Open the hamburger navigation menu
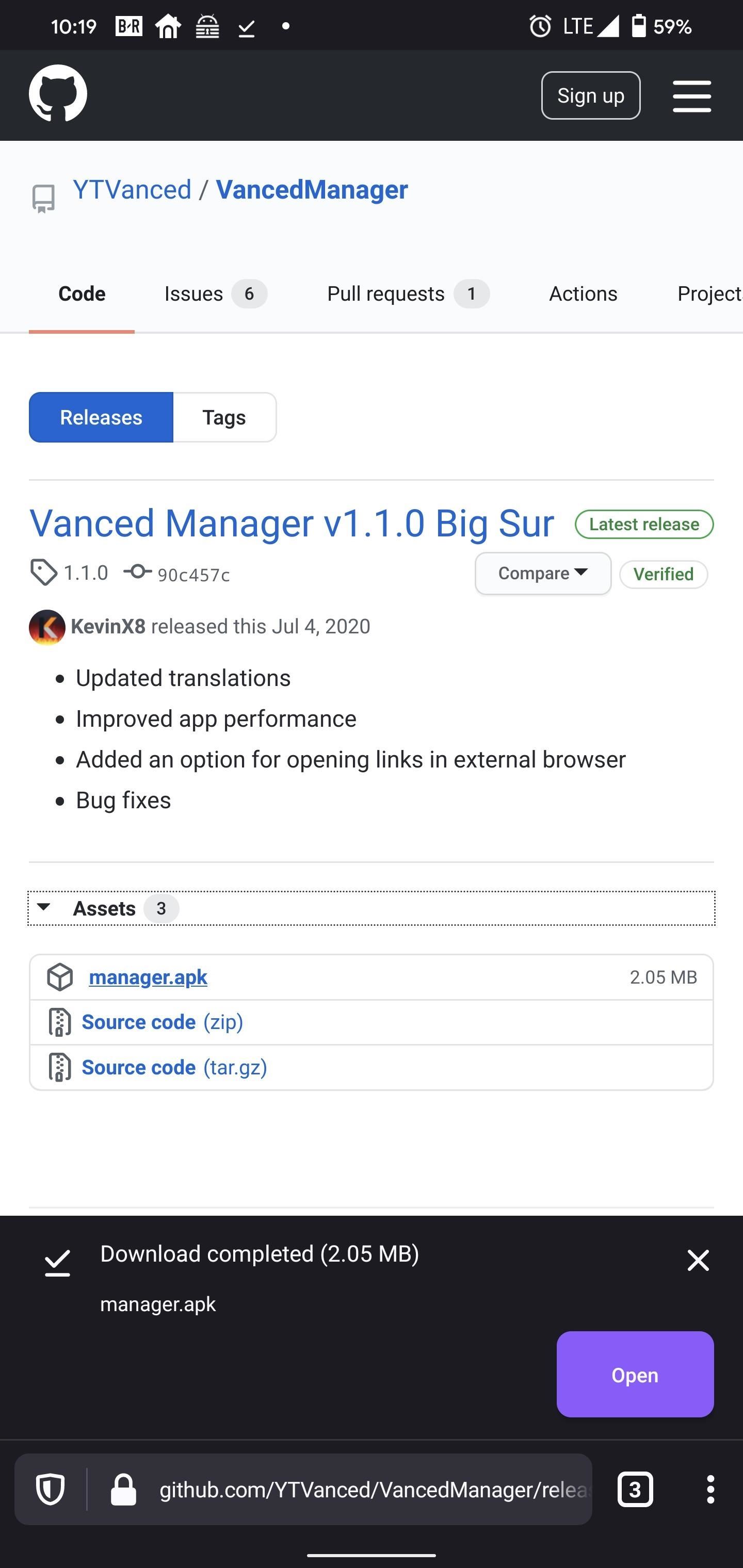Image resolution: width=743 pixels, height=1568 pixels. click(x=692, y=95)
